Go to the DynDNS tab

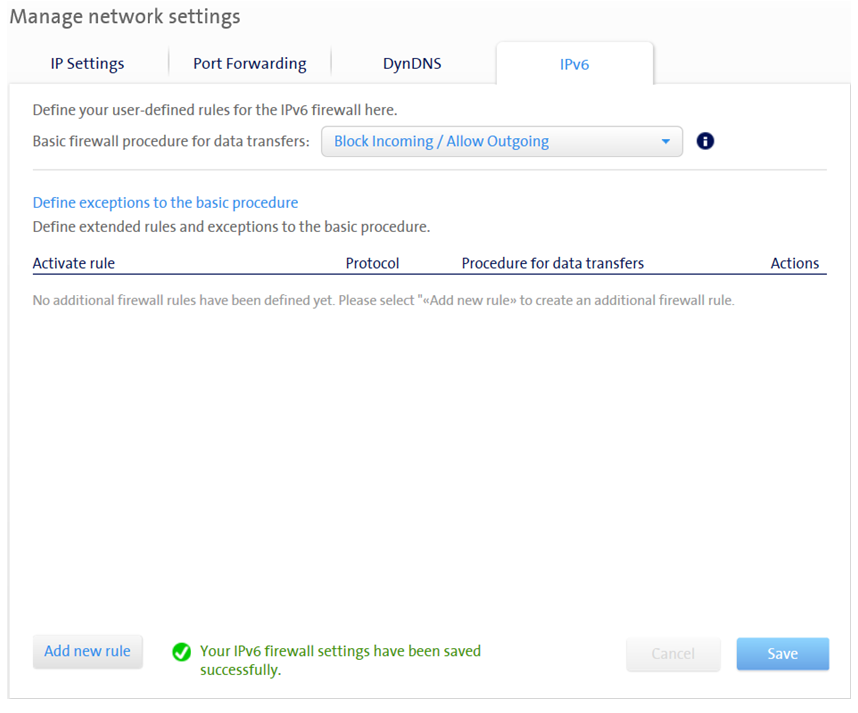pos(412,64)
